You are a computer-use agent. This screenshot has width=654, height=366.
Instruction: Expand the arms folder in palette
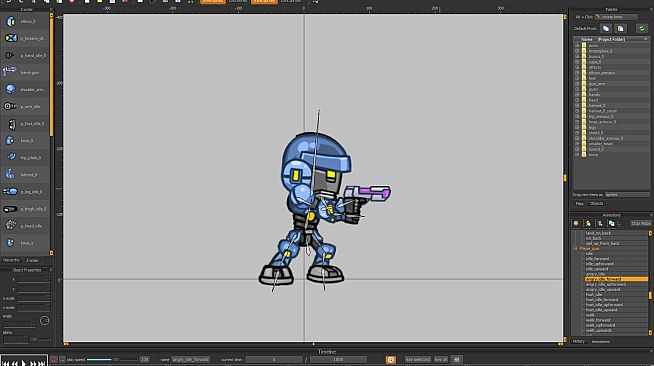pyautogui.click(x=577, y=45)
